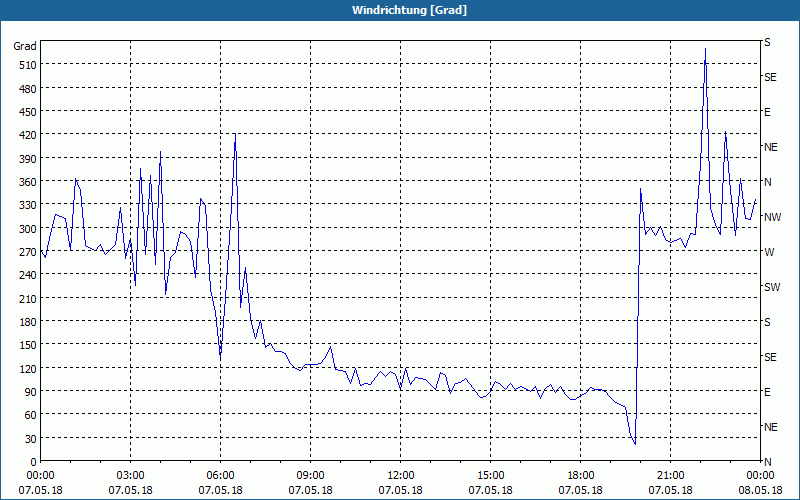The width and height of the screenshot is (800, 500).
Task: Select the 150 value on the y-axis
Action: (x=28, y=345)
